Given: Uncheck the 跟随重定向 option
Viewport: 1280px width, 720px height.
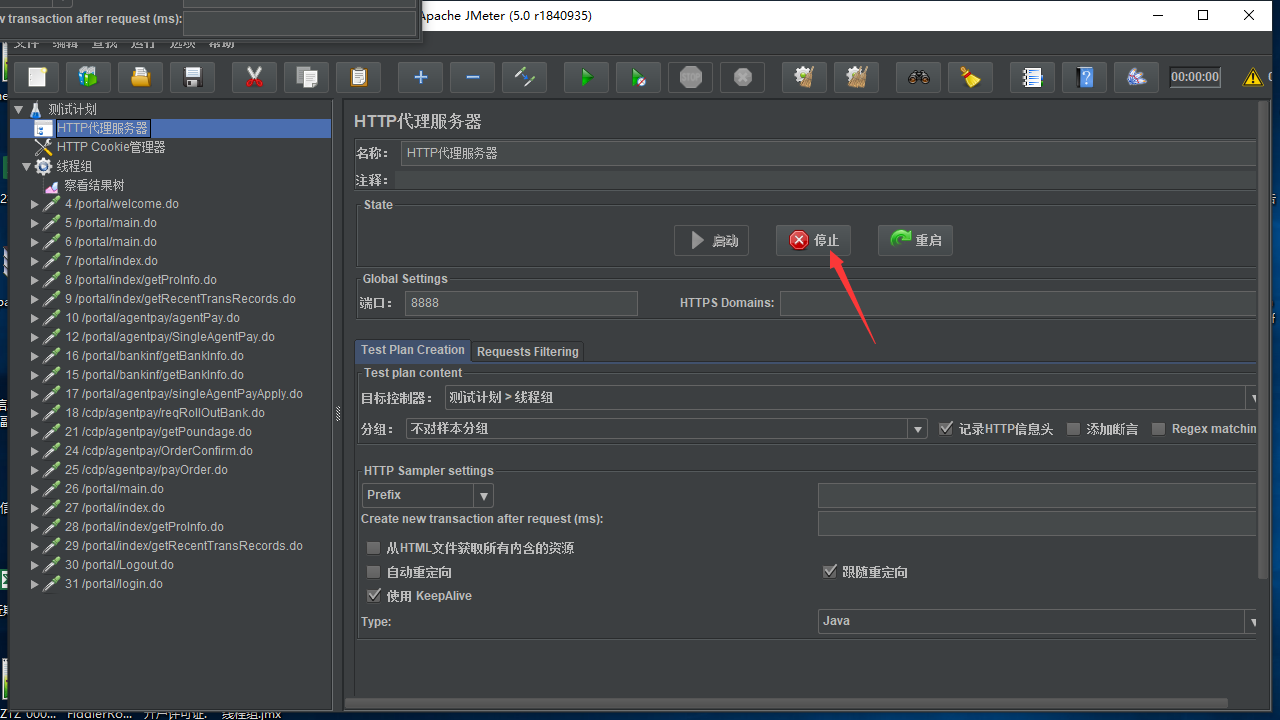Looking at the screenshot, I should 830,571.
